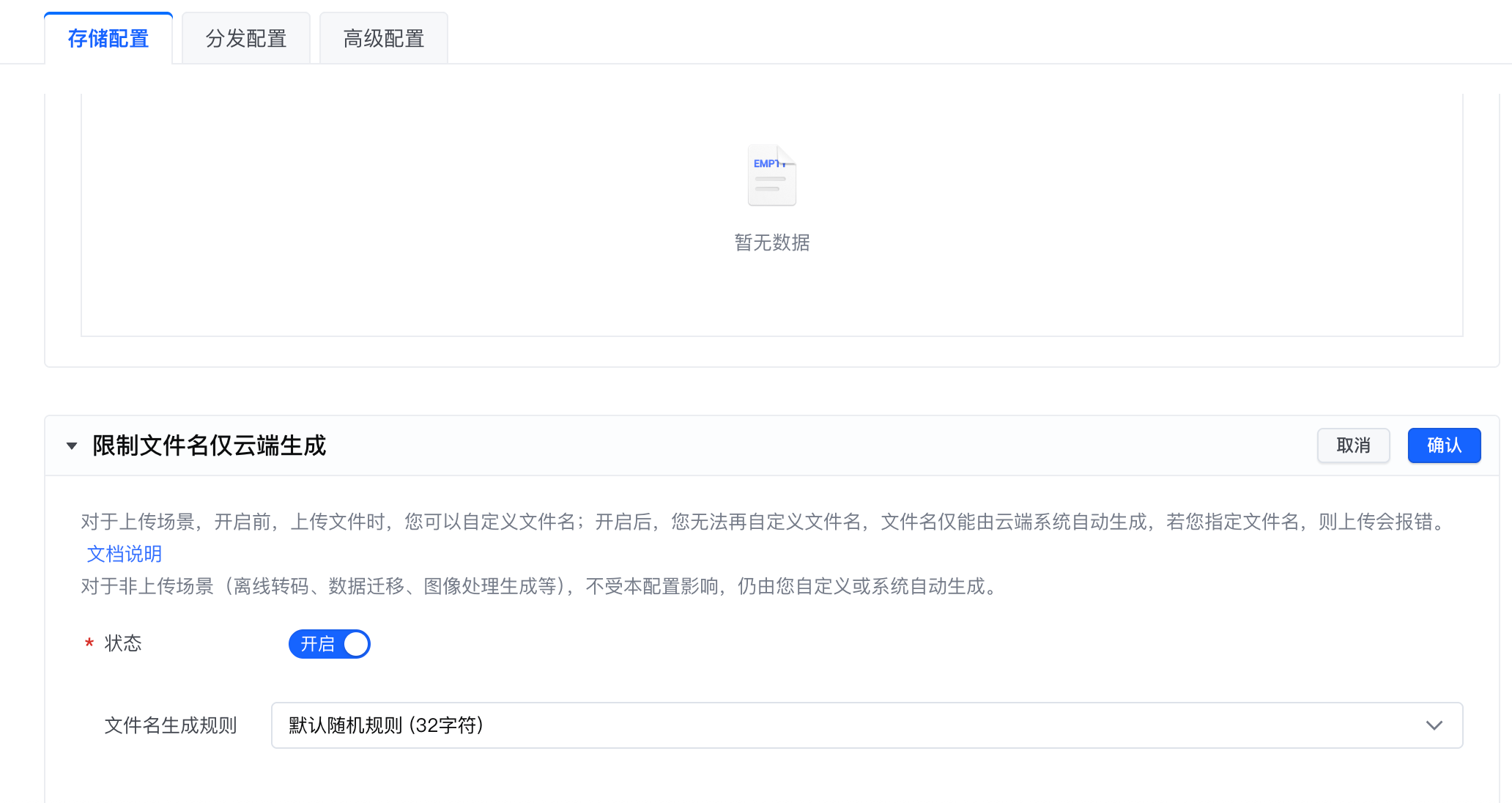
Task: Click the 暂无数据 placeholder text
Action: coord(771,243)
